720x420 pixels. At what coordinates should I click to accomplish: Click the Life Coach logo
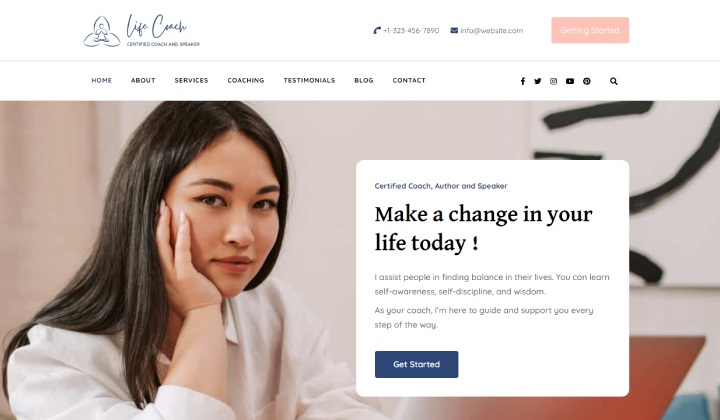pos(141,31)
